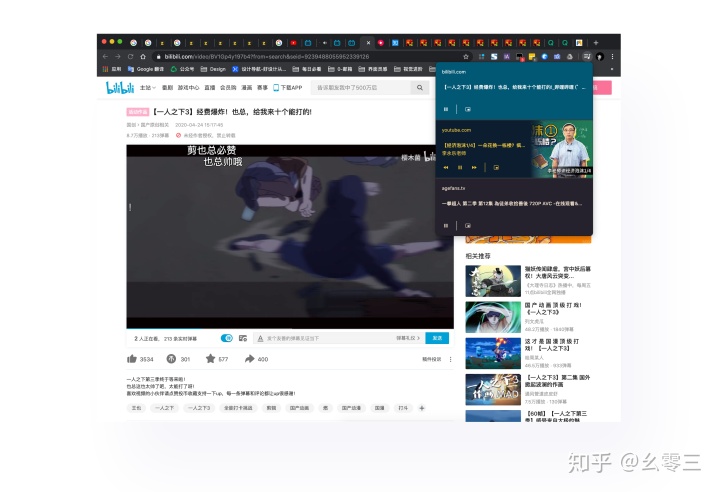The image size is (720, 492).
Task: Pause youtube.com media in popup
Action: pyautogui.click(x=460, y=168)
